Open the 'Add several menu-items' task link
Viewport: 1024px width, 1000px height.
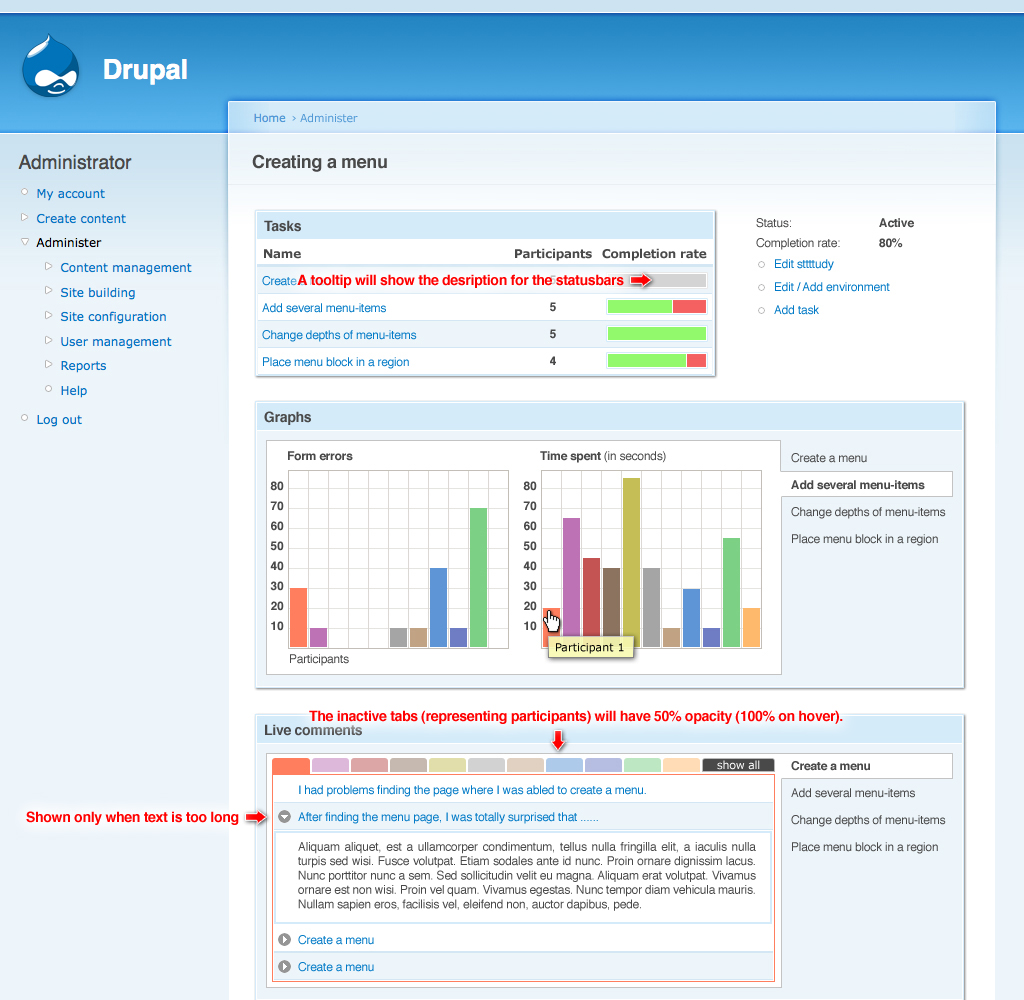click(324, 308)
